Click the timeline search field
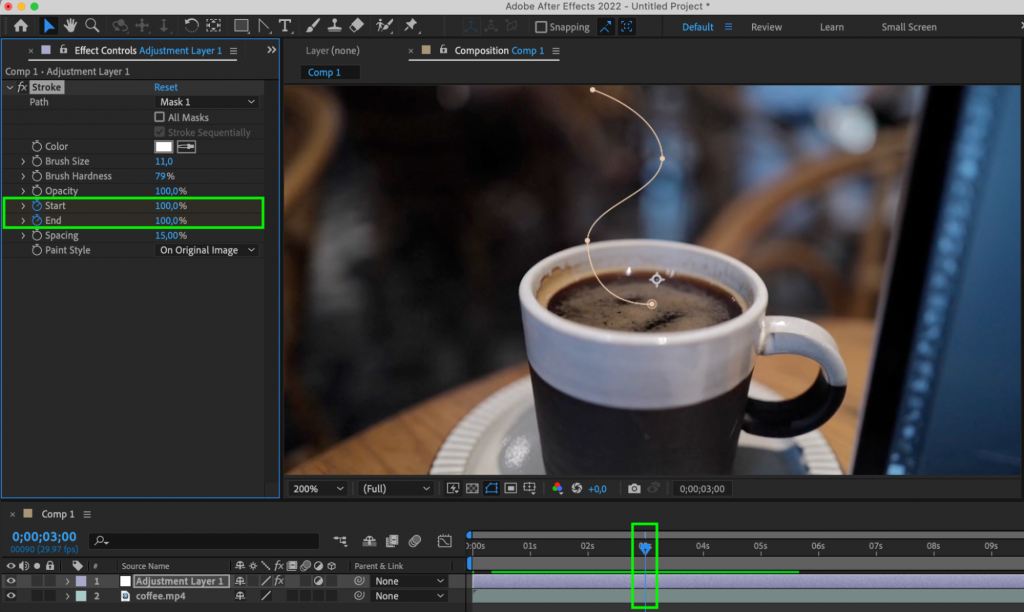The height and width of the screenshot is (612, 1024). pos(200,541)
